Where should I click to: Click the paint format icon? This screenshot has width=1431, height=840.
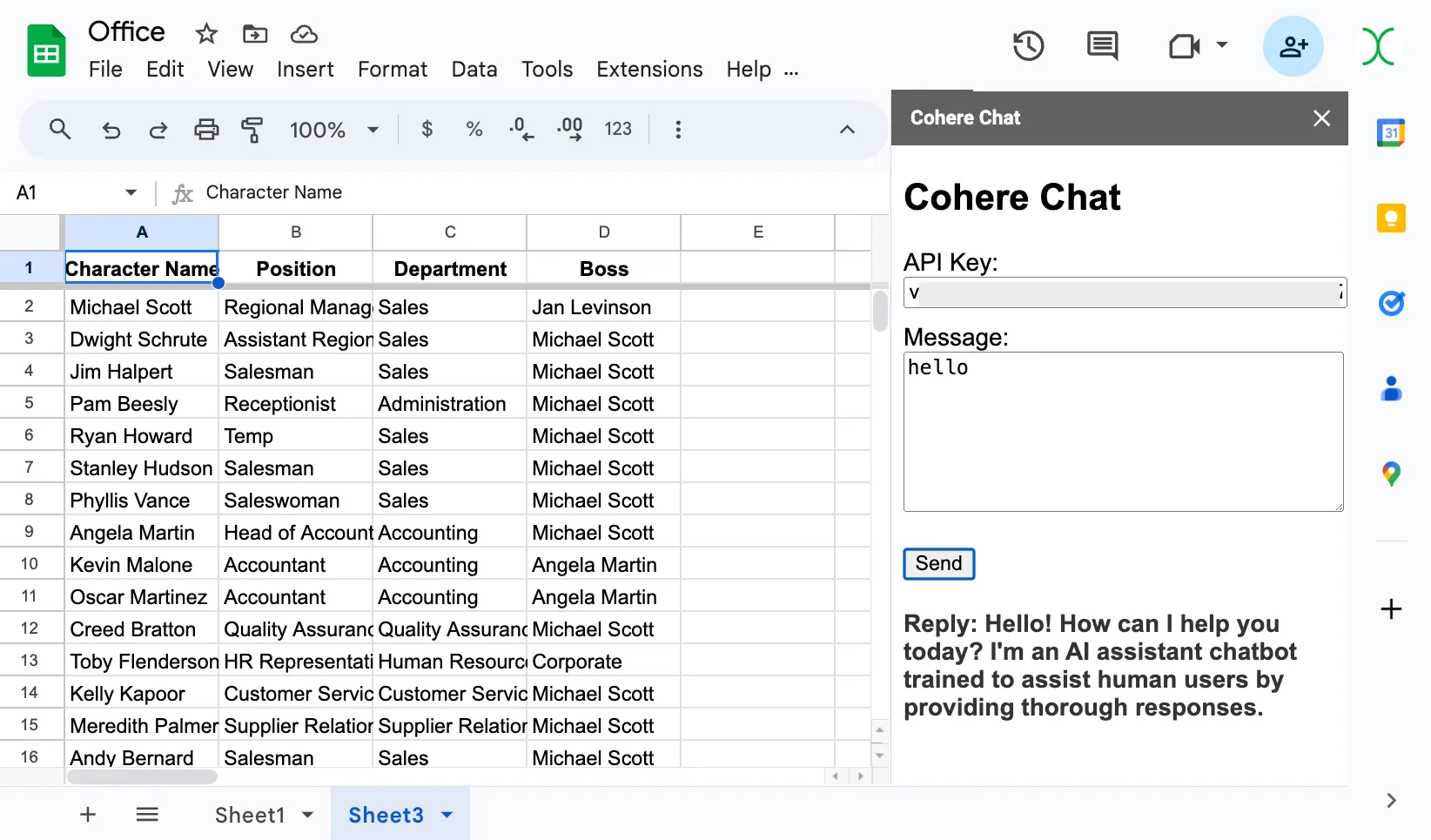(252, 130)
